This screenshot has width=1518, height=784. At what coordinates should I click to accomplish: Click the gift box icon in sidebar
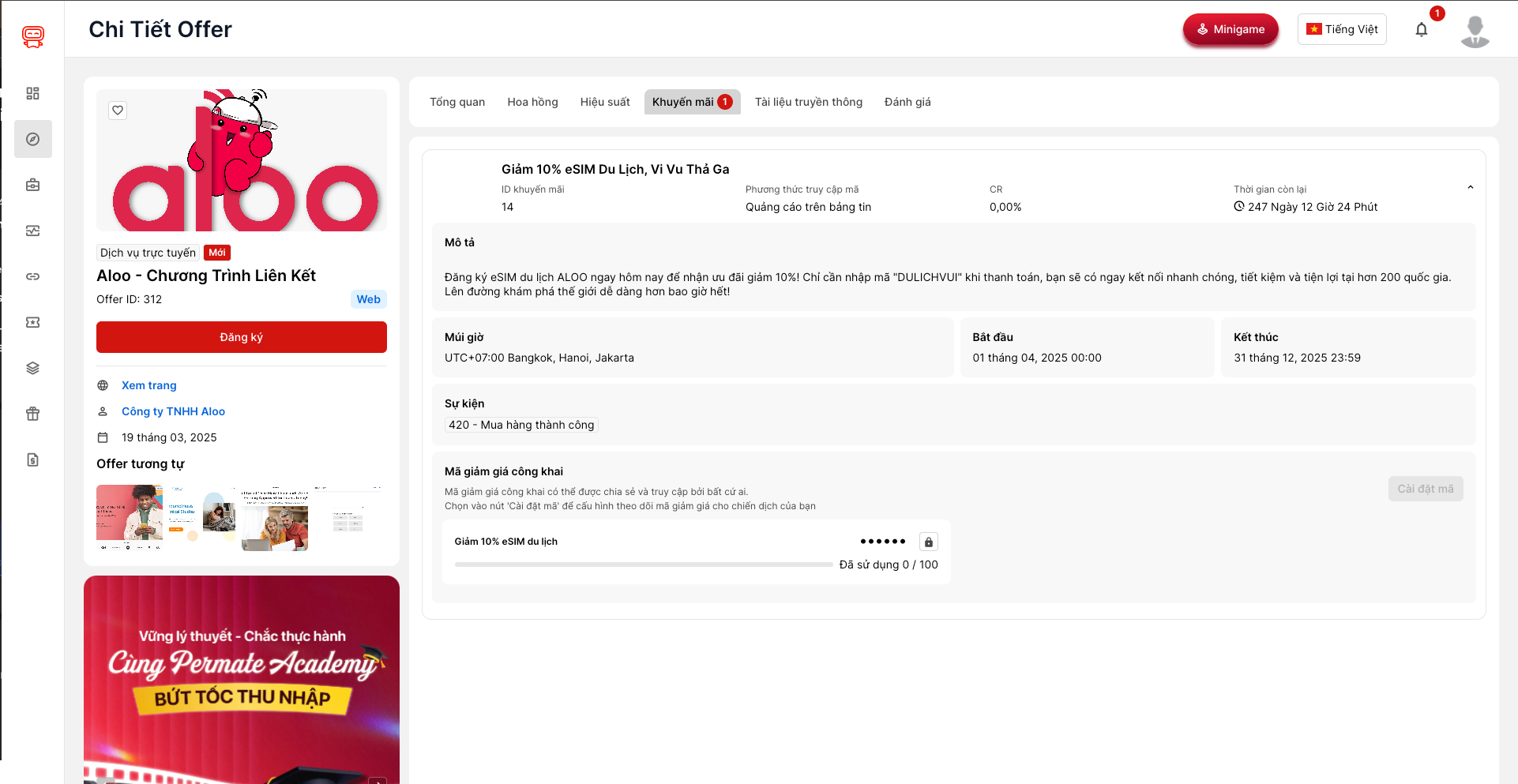[32, 414]
